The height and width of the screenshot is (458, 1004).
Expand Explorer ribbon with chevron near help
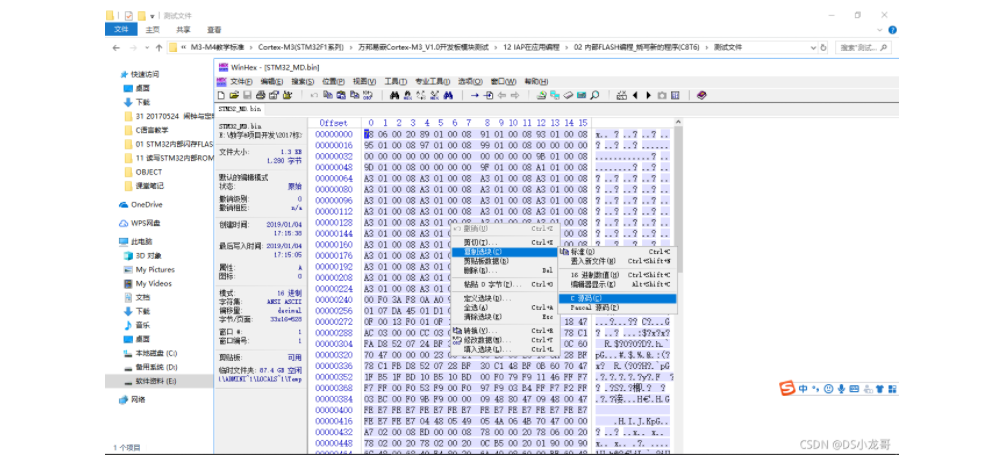click(881, 29)
